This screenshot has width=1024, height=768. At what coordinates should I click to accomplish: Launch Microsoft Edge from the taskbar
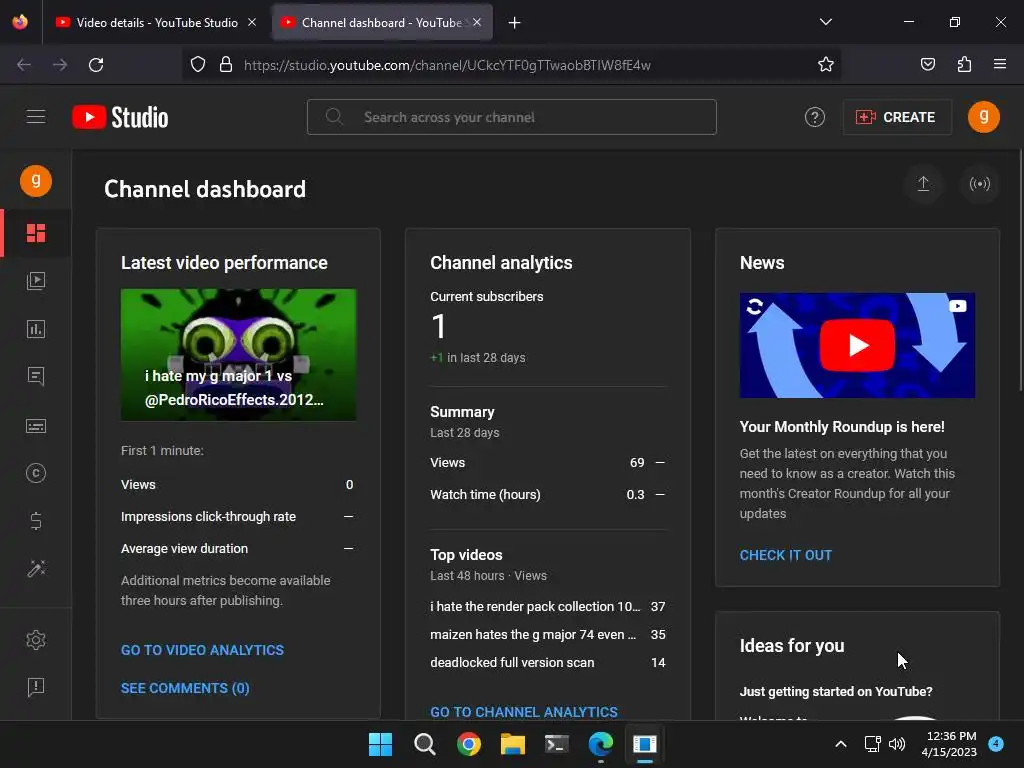pyautogui.click(x=601, y=744)
